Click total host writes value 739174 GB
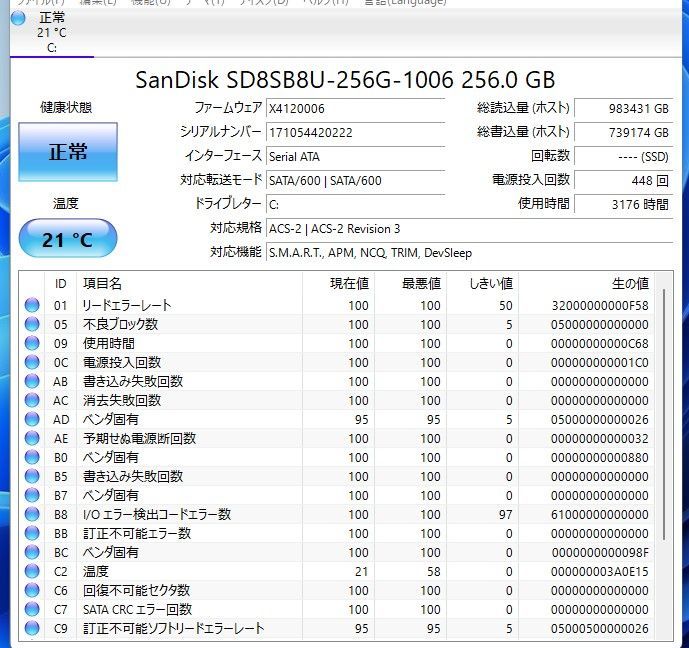Screen dimensions: 689x648 pyautogui.click(x=624, y=132)
